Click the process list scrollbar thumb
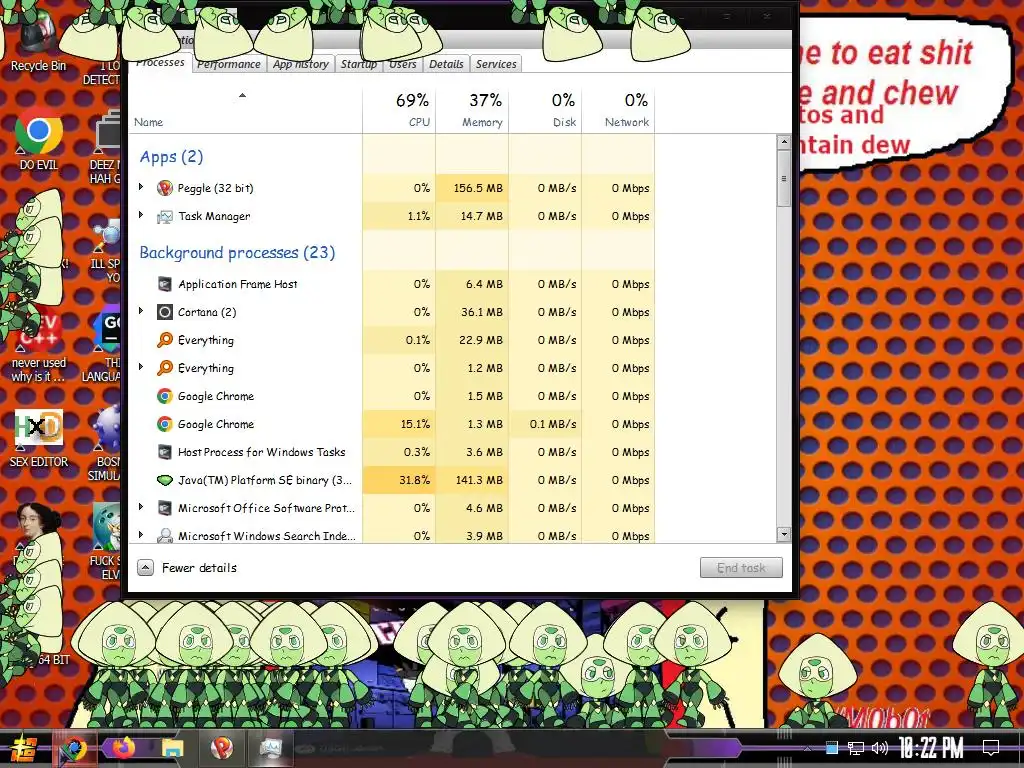The image size is (1024, 768). (784, 178)
